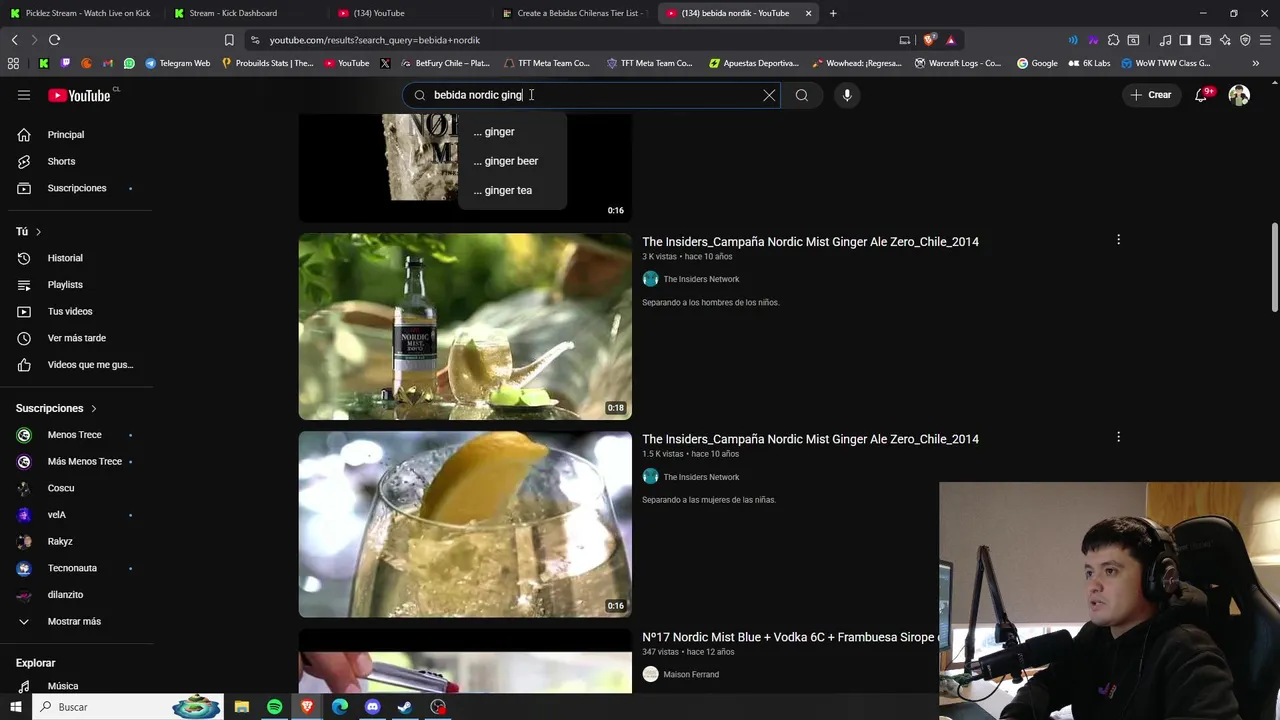
Task: Open Brave Shields icon
Action: 929,40
